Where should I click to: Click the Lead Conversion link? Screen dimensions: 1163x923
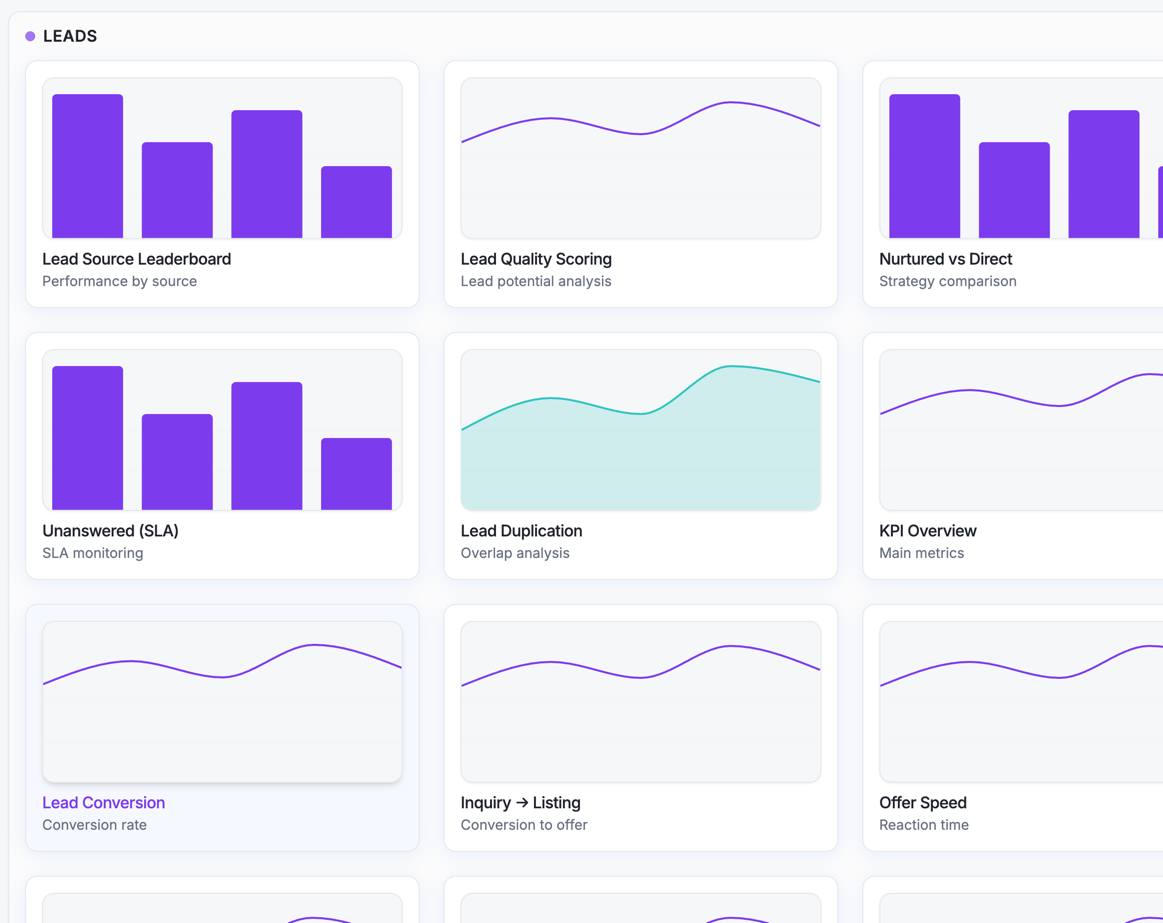(103, 802)
